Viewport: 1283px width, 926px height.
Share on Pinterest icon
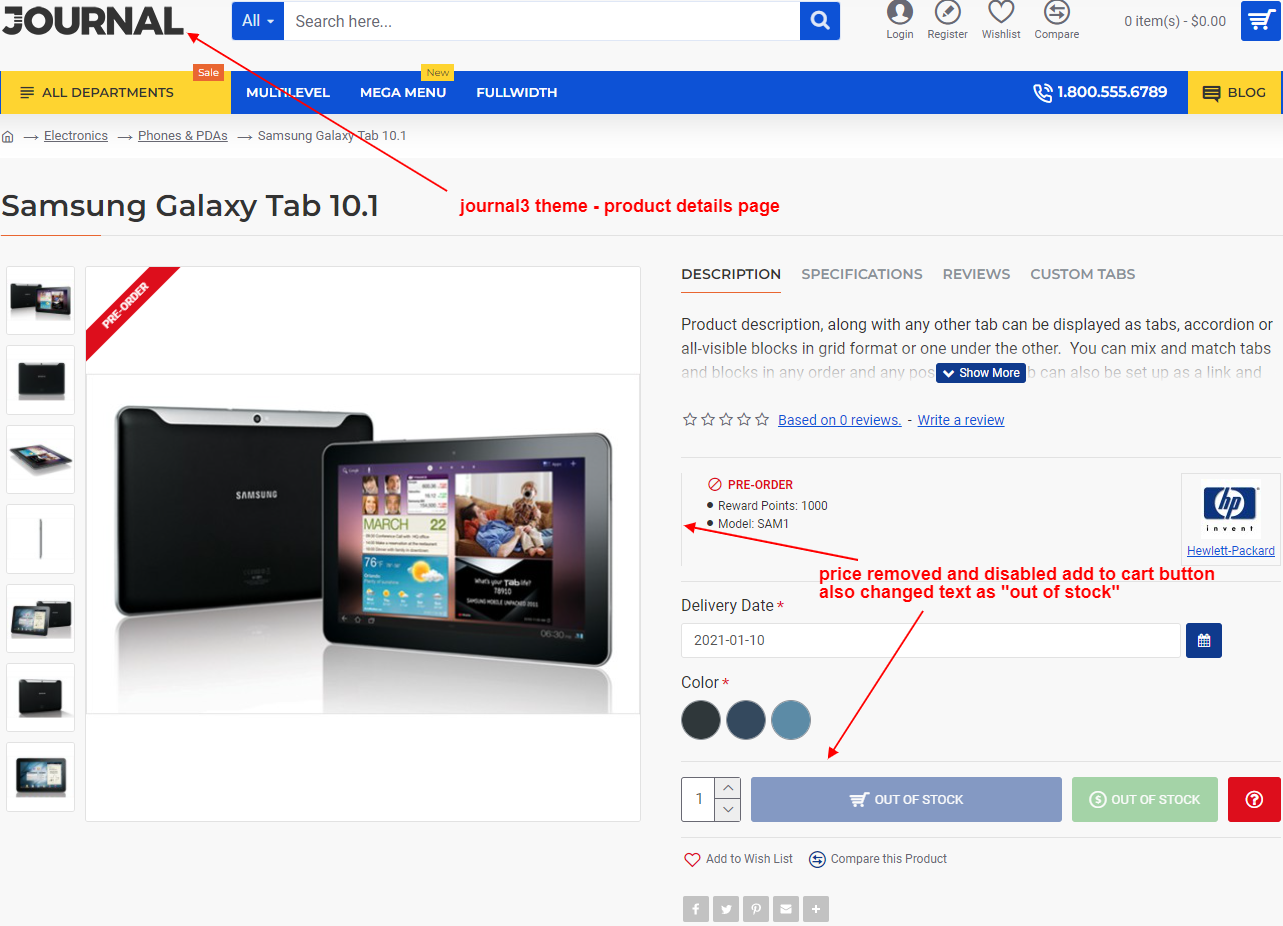756,909
